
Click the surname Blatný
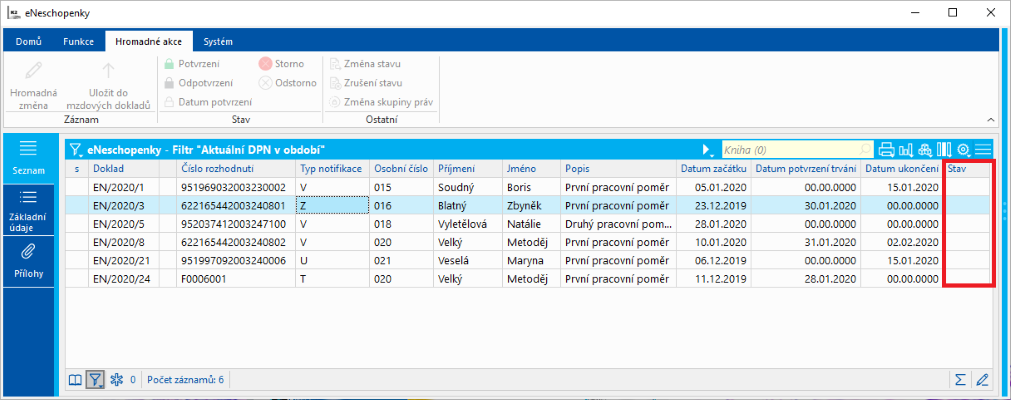453,205
